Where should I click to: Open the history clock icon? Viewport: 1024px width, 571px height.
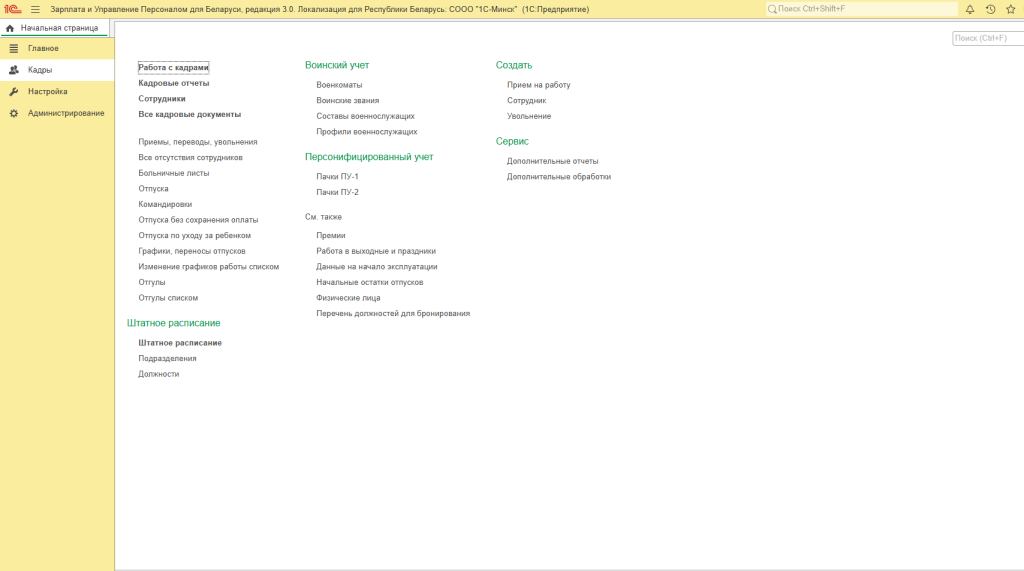click(990, 9)
